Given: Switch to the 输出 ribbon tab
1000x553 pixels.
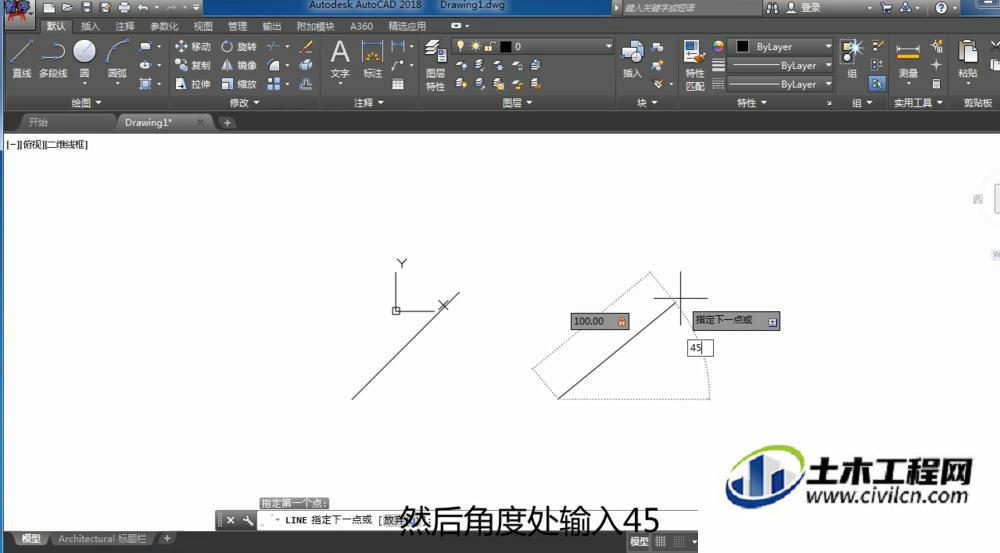Looking at the screenshot, I should pyautogui.click(x=272, y=26).
